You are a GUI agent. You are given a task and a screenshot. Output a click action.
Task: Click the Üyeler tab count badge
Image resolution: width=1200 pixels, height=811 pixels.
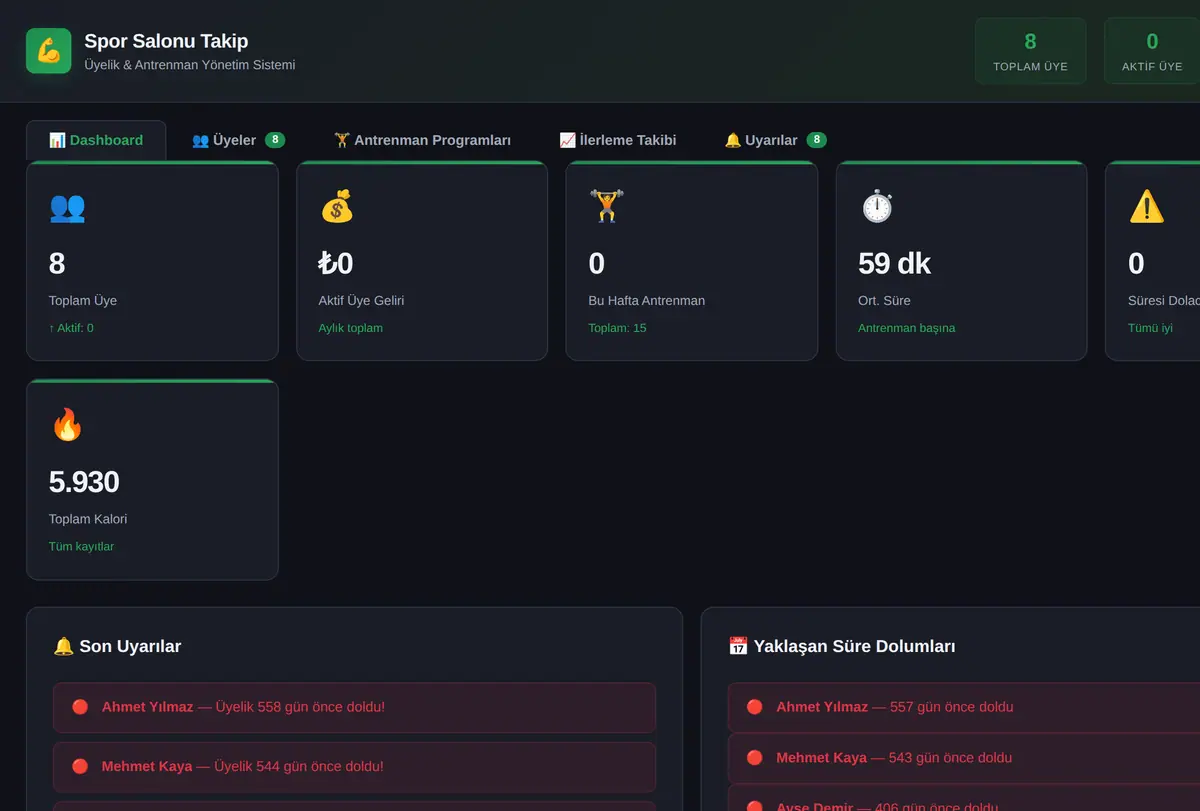coord(275,140)
